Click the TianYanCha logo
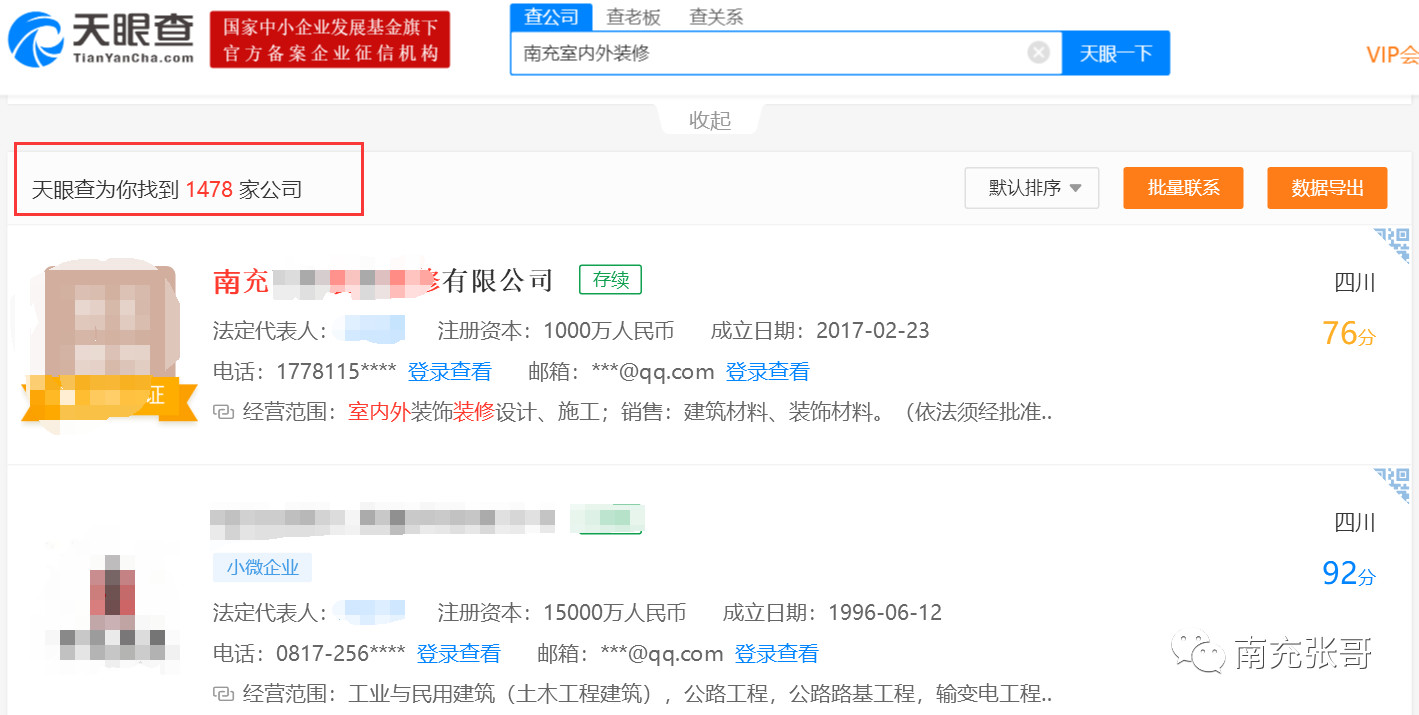Image resolution: width=1419 pixels, height=715 pixels. click(101, 38)
